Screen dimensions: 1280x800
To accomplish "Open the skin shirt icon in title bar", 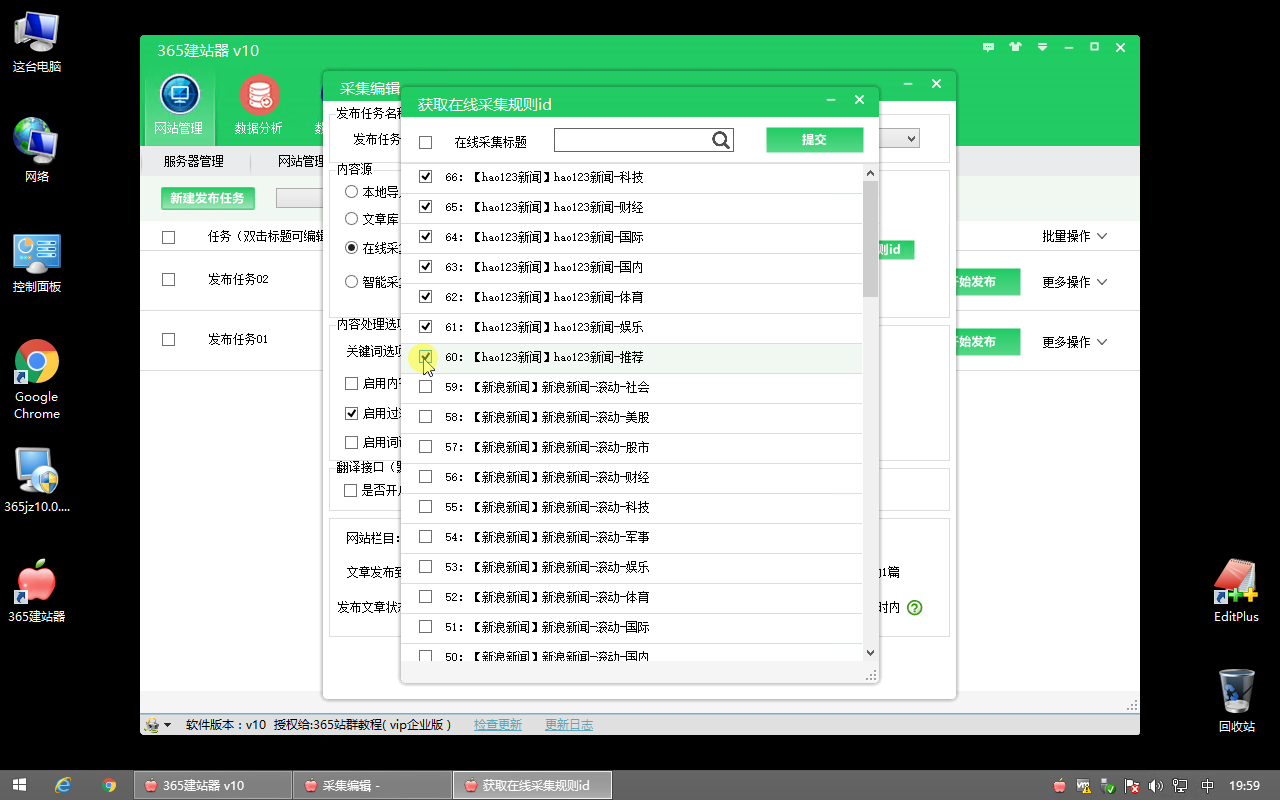I will (1016, 47).
